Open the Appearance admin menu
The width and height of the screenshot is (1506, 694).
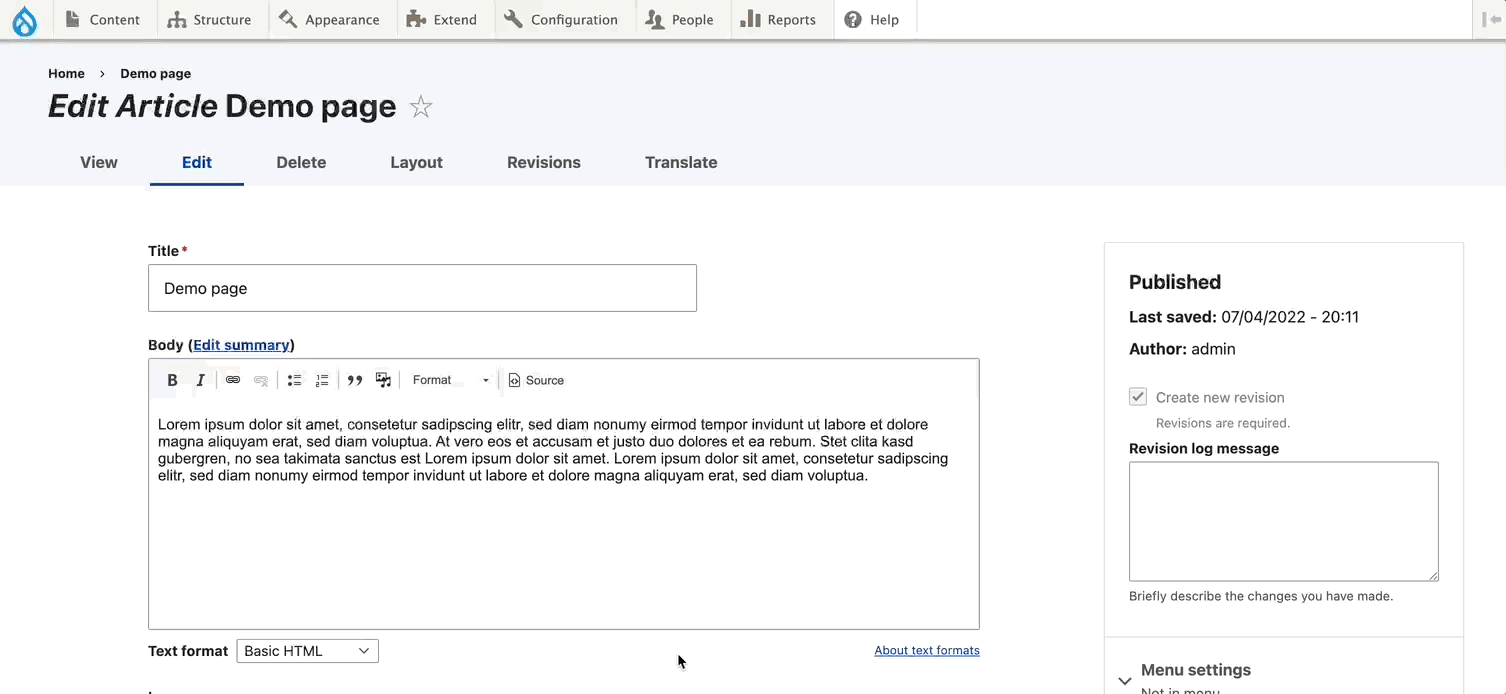(x=330, y=20)
